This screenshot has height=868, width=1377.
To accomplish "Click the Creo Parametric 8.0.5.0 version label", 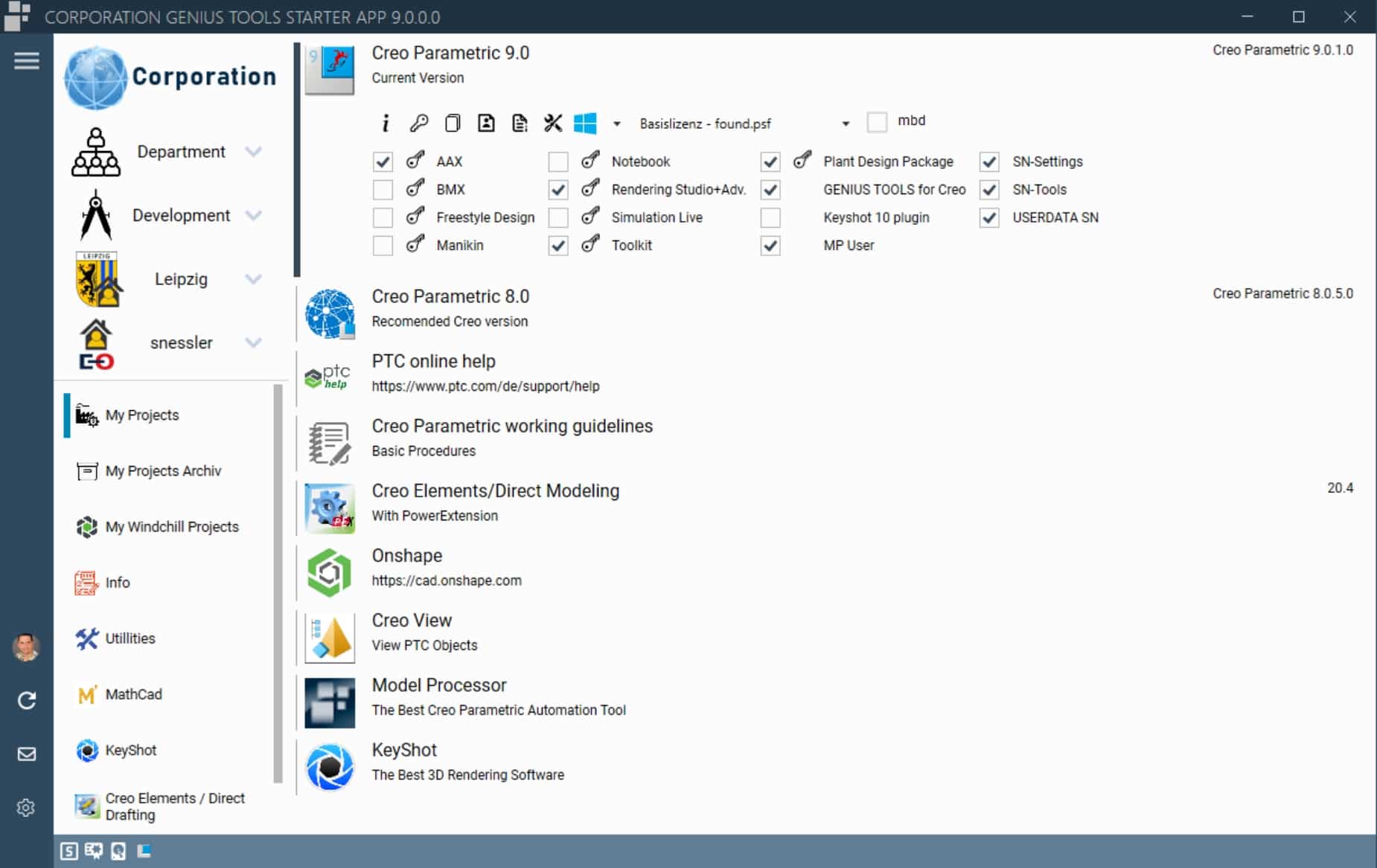I will coord(1282,293).
